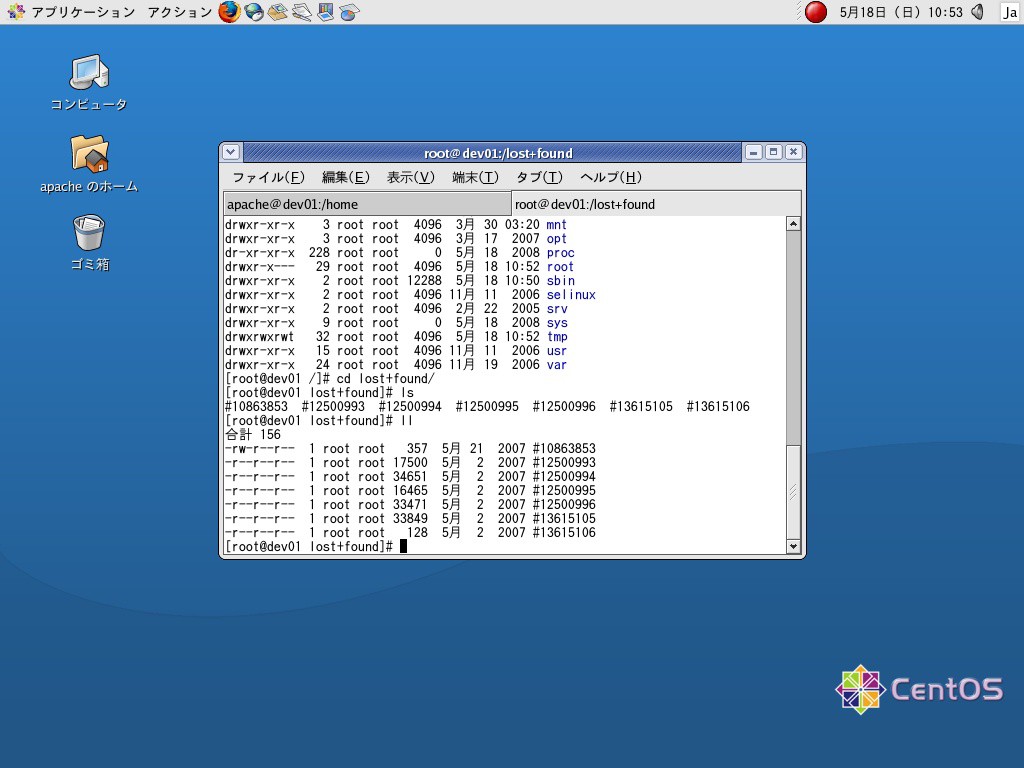This screenshot has width=1024, height=768.
Task: Launch the Firefox web browser
Action: pyautogui.click(x=229, y=12)
